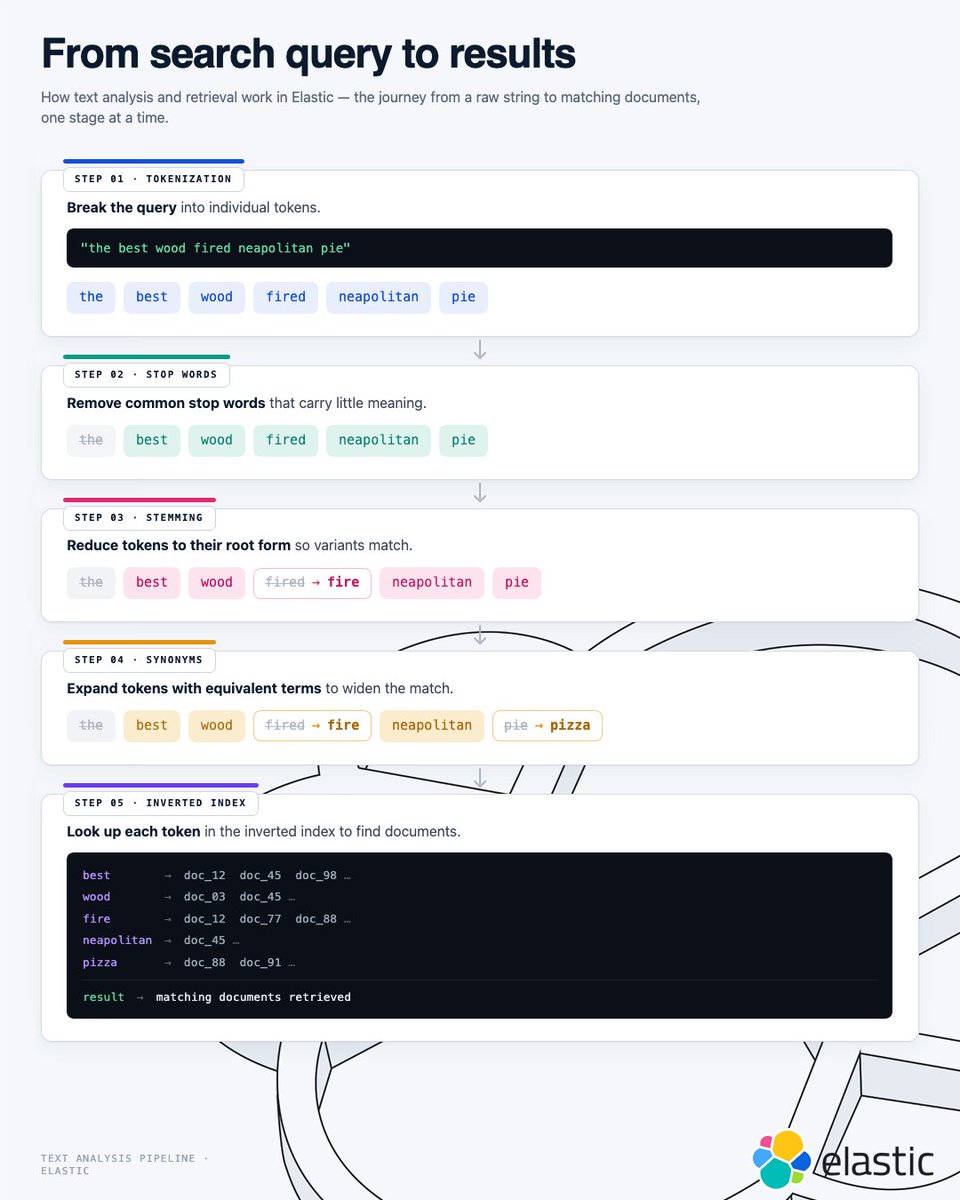Click "doc_03" in the wood index row

205,898
